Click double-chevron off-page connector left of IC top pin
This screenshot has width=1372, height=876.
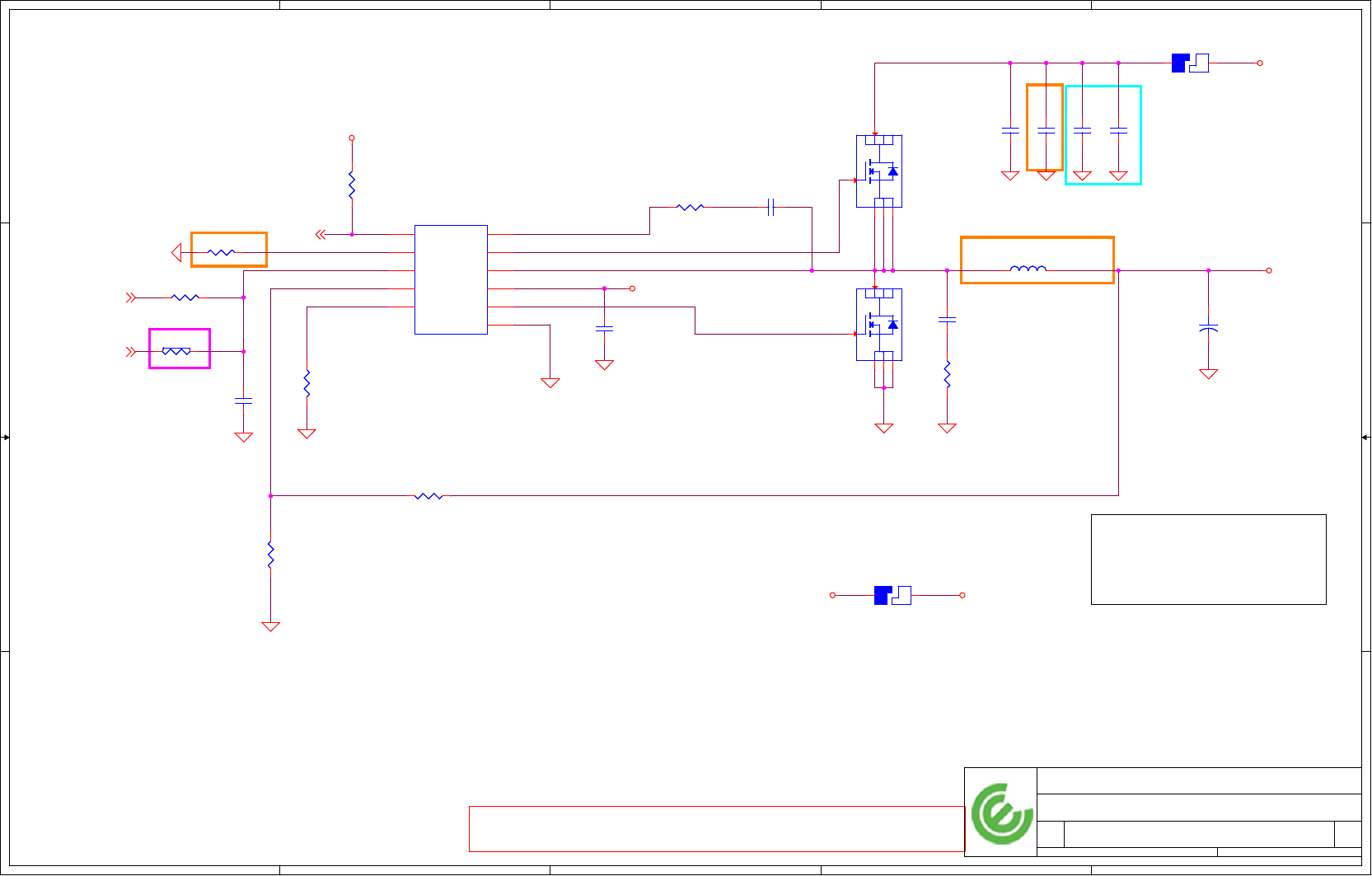321,234
